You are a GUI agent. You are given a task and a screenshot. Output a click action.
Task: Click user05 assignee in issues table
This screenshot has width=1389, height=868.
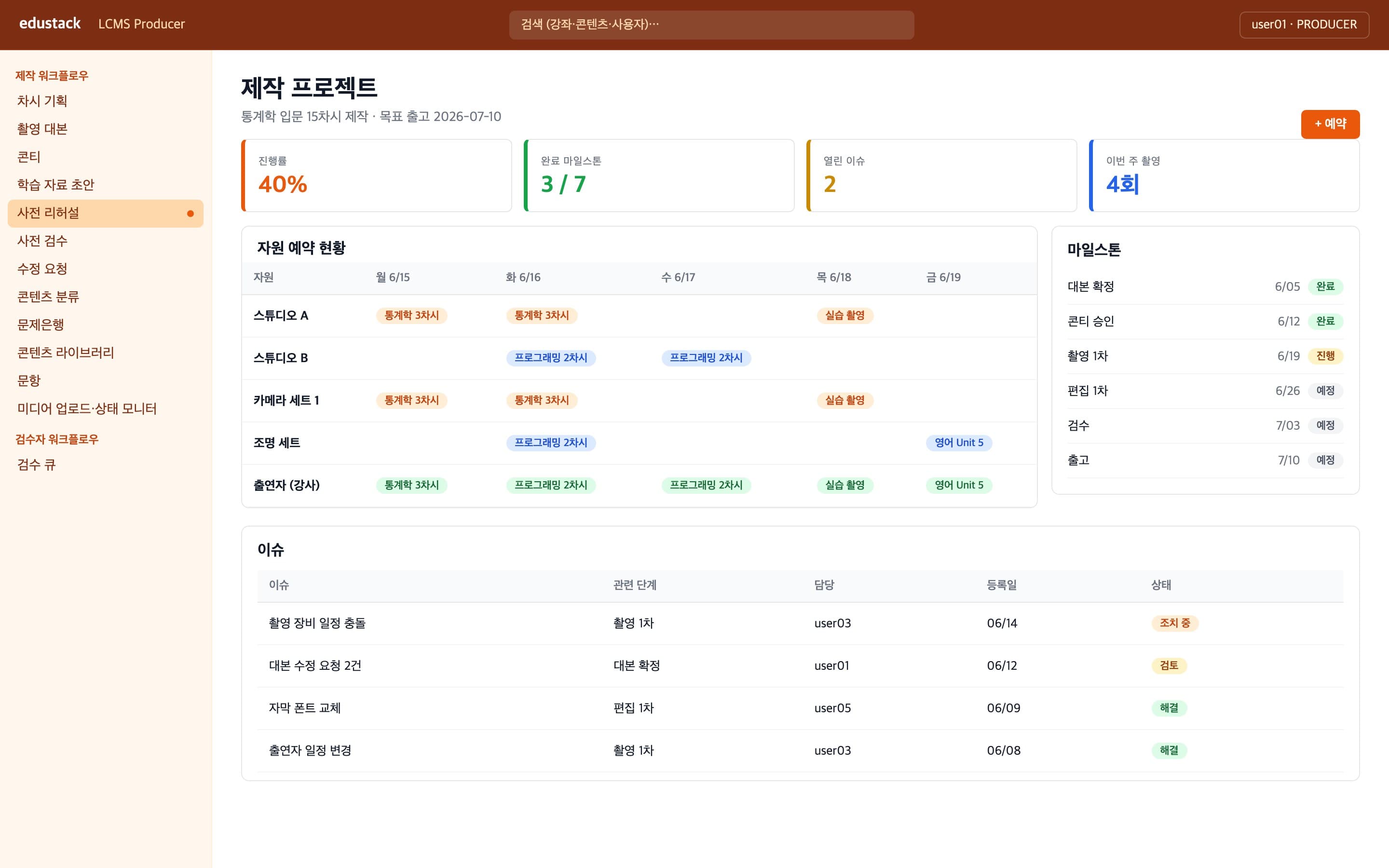[x=832, y=708]
